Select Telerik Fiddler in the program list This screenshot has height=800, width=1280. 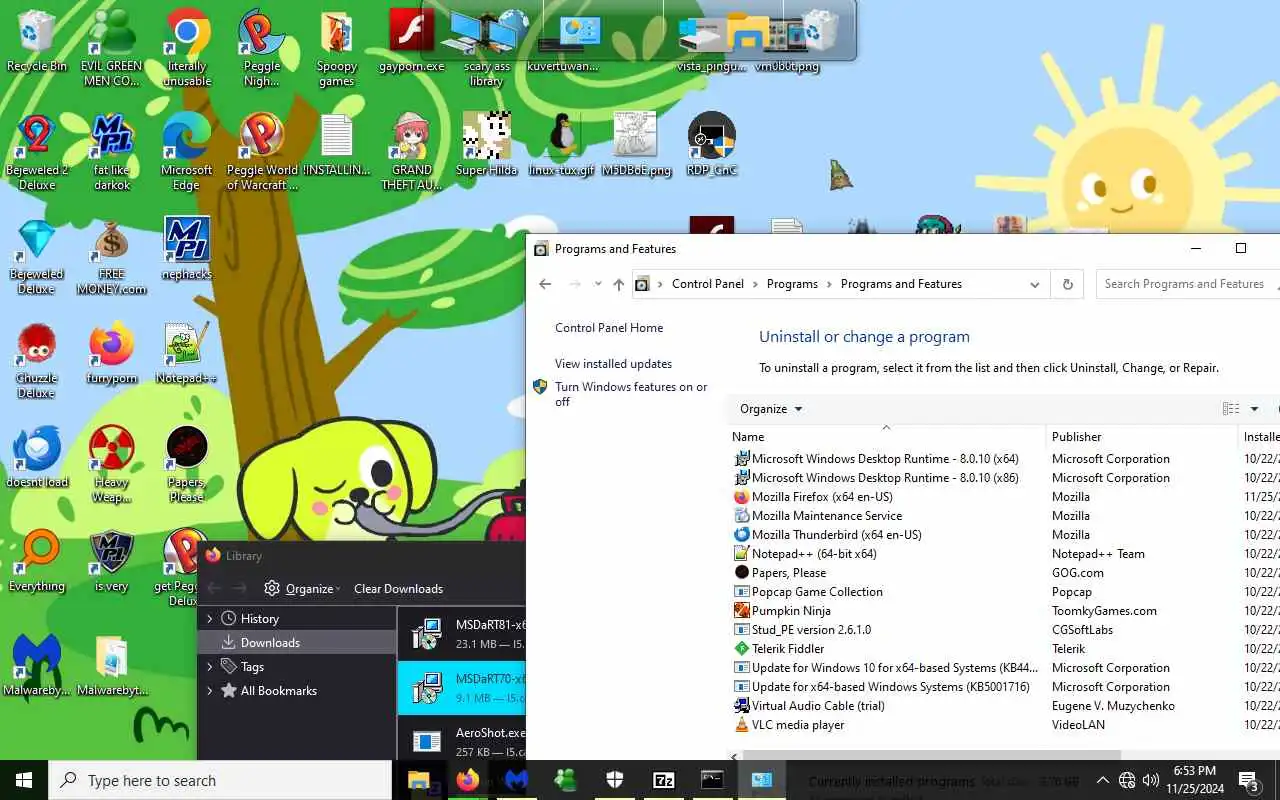click(1005, 649)
